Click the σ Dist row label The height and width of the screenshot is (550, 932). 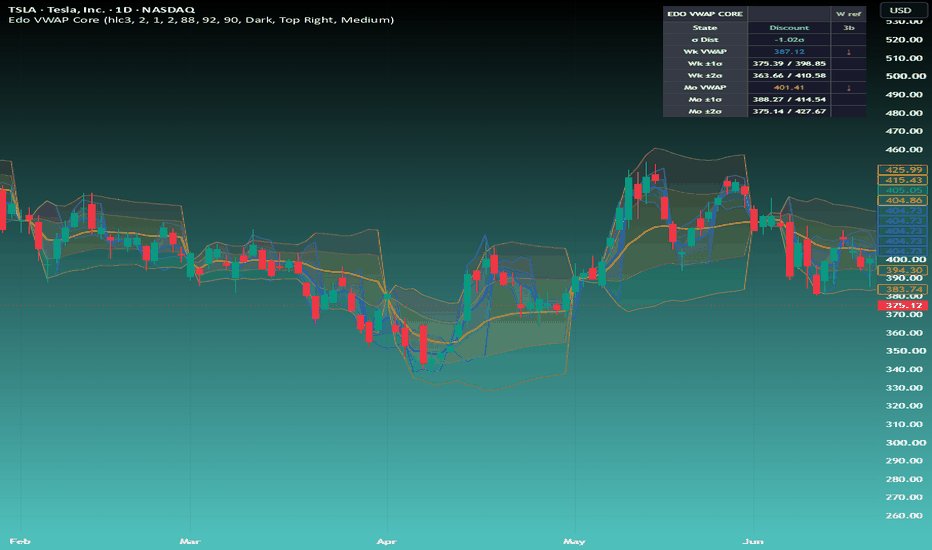tap(705, 39)
